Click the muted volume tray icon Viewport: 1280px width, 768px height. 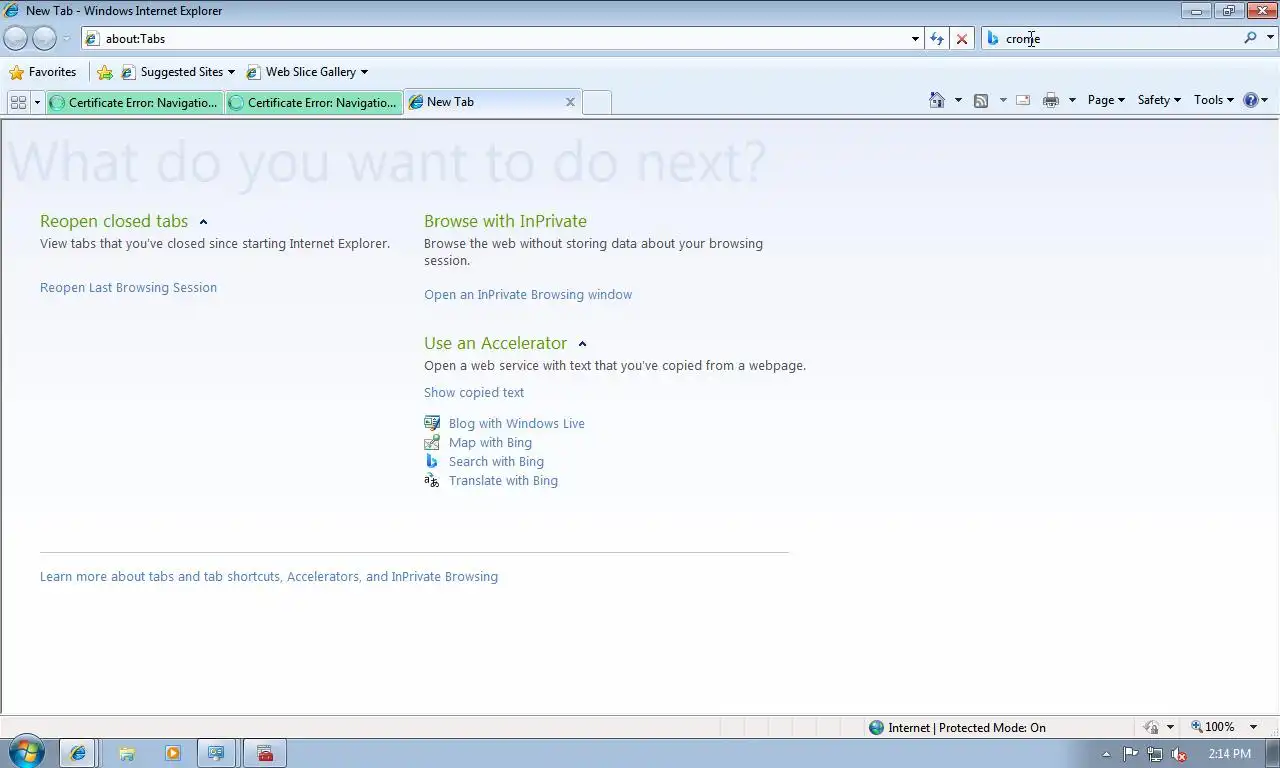(x=1179, y=754)
